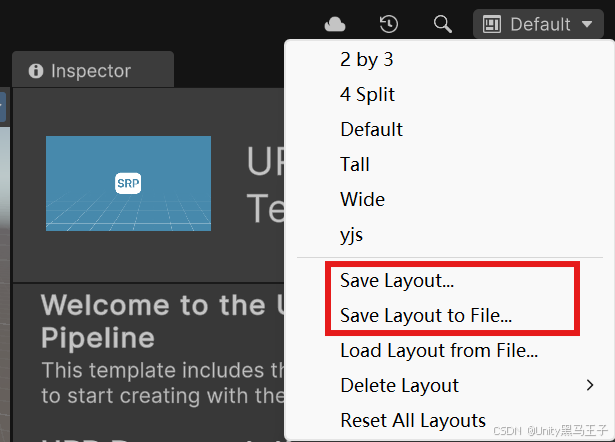Select the 4 Split layout

tap(449, 95)
